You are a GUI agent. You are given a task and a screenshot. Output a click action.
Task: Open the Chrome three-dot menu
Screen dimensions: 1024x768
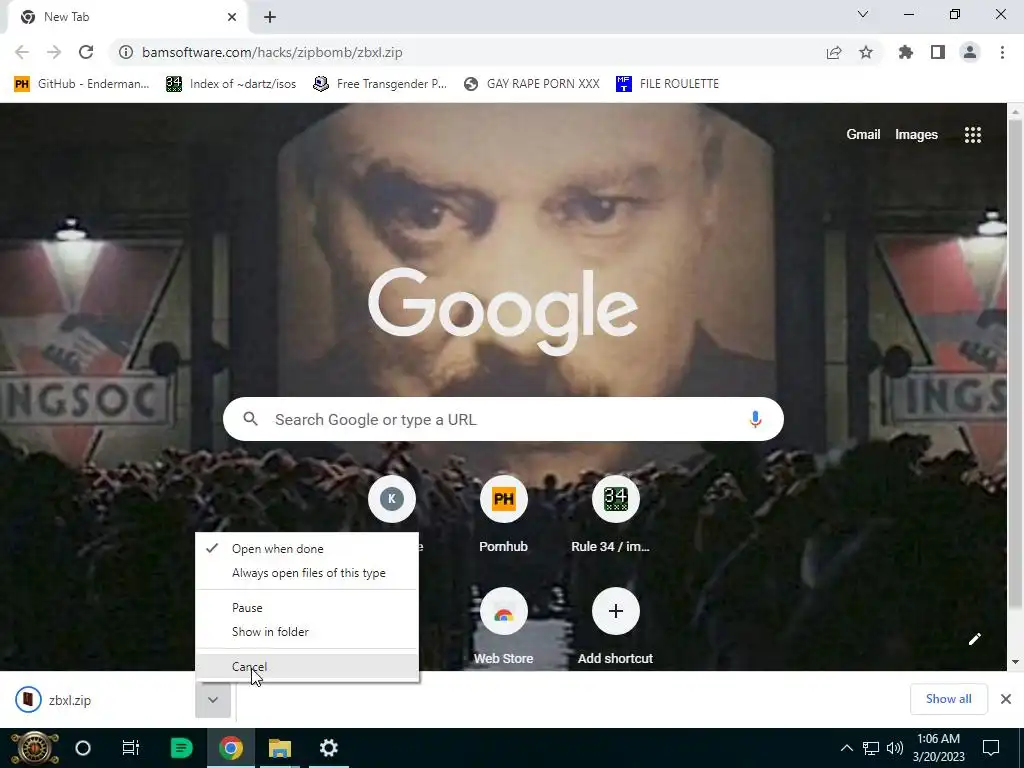pyautogui.click(x=1002, y=52)
